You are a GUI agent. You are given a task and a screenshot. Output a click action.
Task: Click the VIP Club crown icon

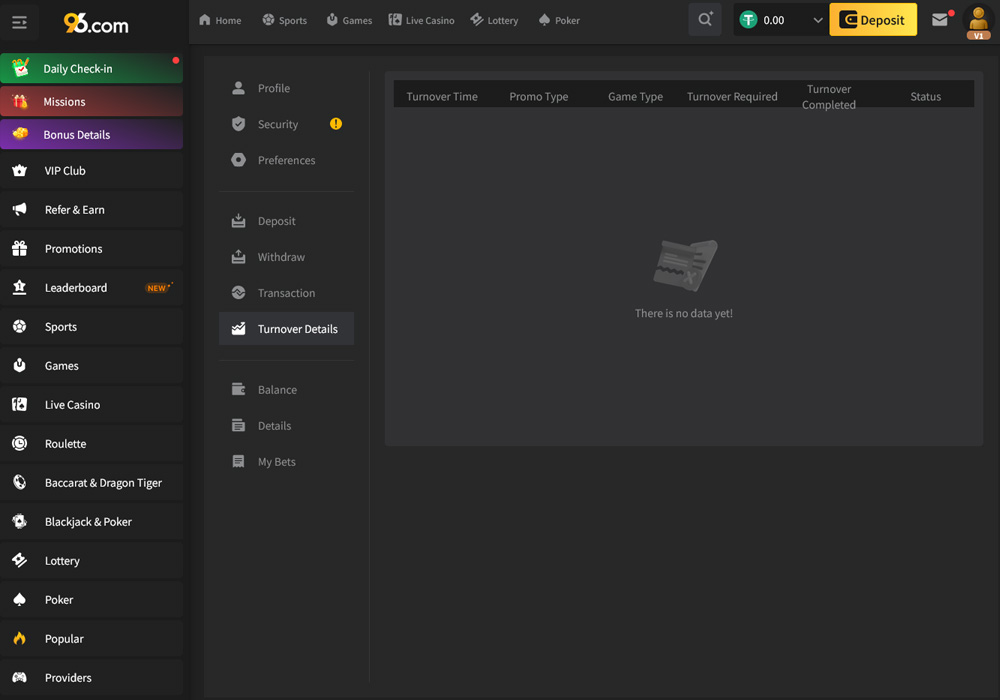tap(19, 171)
